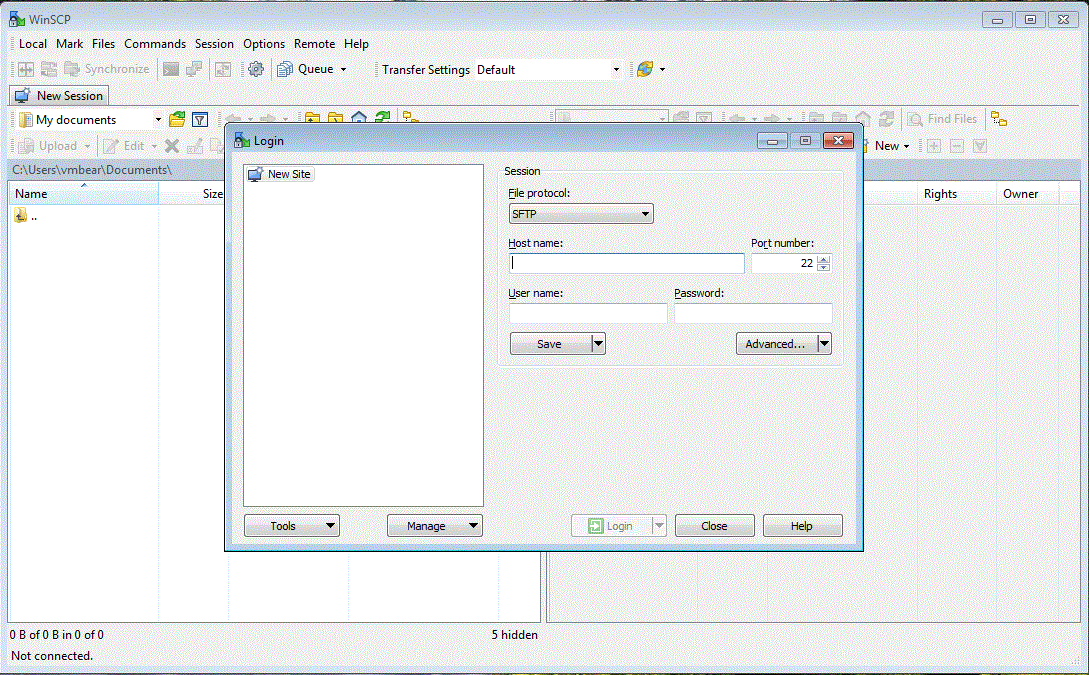Increase port number with up spinner
1089x675 pixels.
[824, 259]
